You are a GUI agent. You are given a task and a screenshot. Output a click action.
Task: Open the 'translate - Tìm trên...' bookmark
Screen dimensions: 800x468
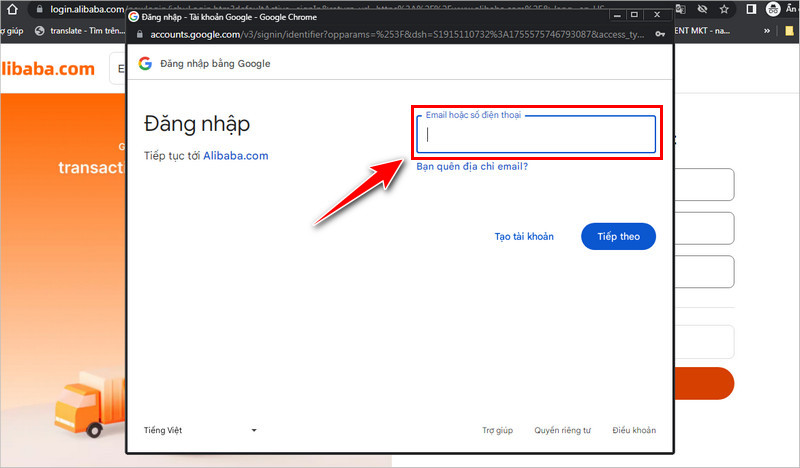point(80,31)
